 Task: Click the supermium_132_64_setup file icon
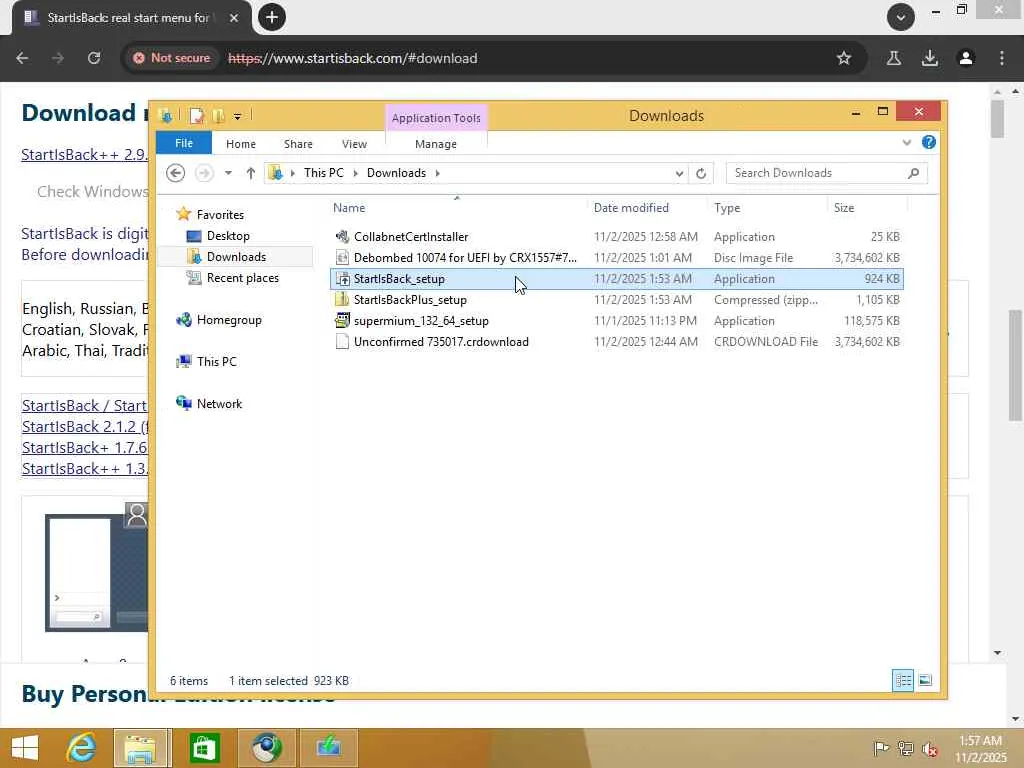point(342,321)
